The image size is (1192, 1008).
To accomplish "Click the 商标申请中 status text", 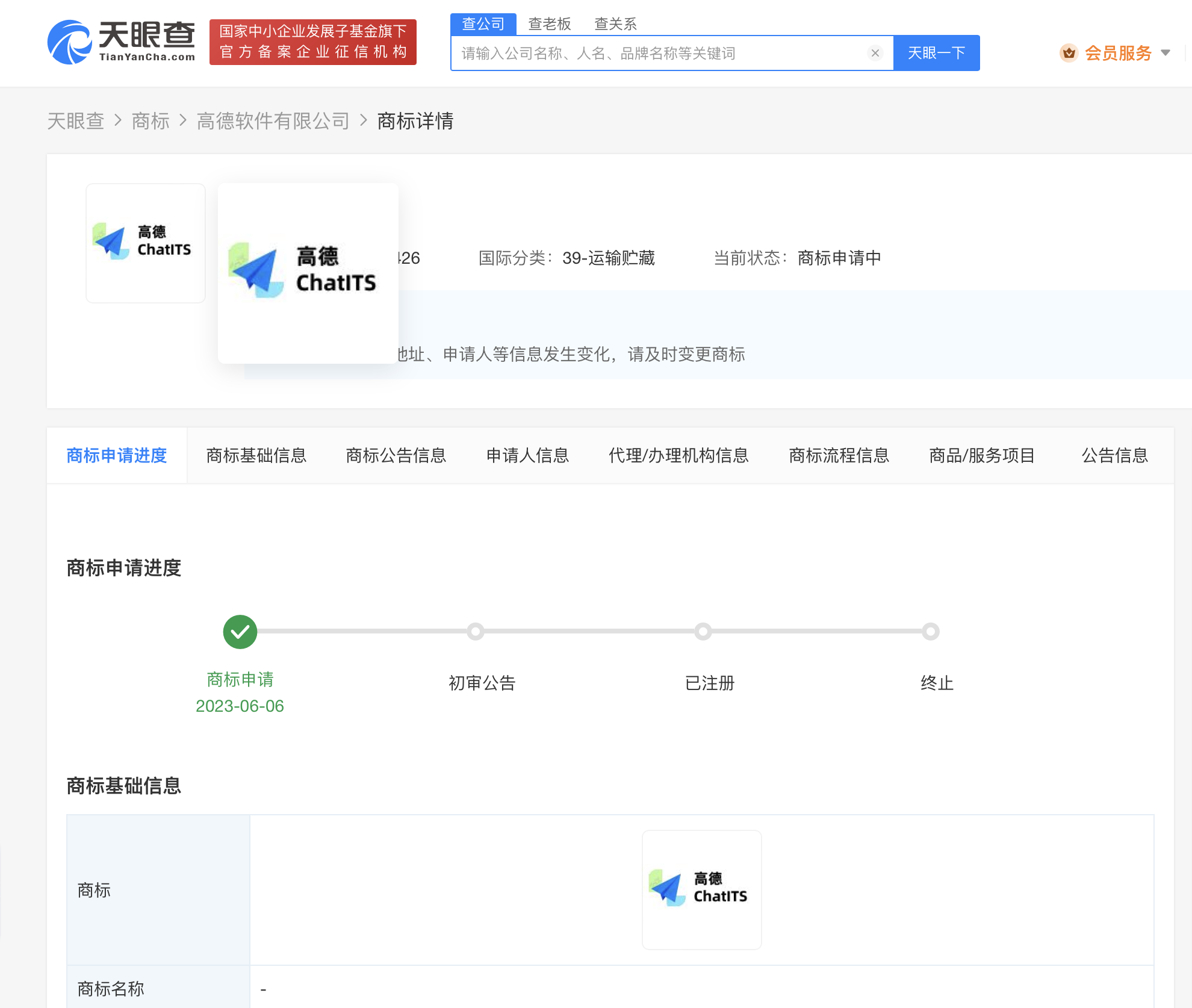I will tap(839, 258).
